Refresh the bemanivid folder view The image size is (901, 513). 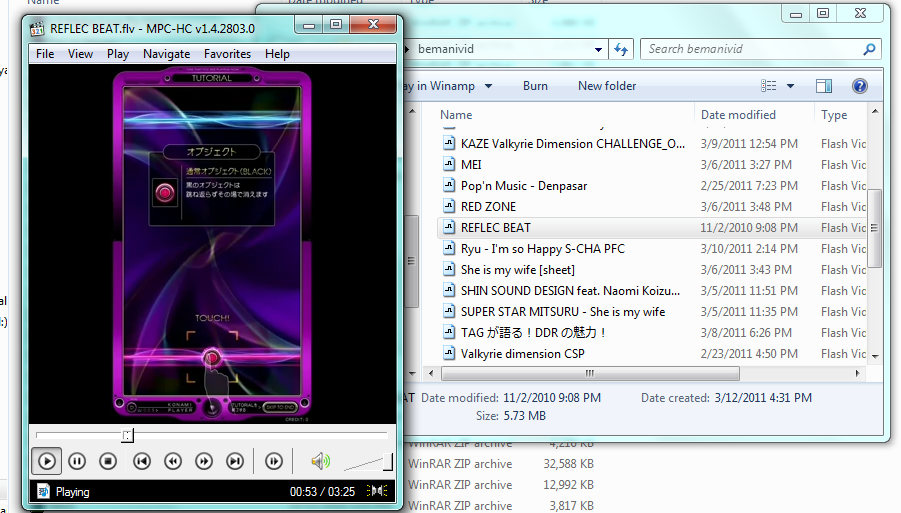click(621, 49)
